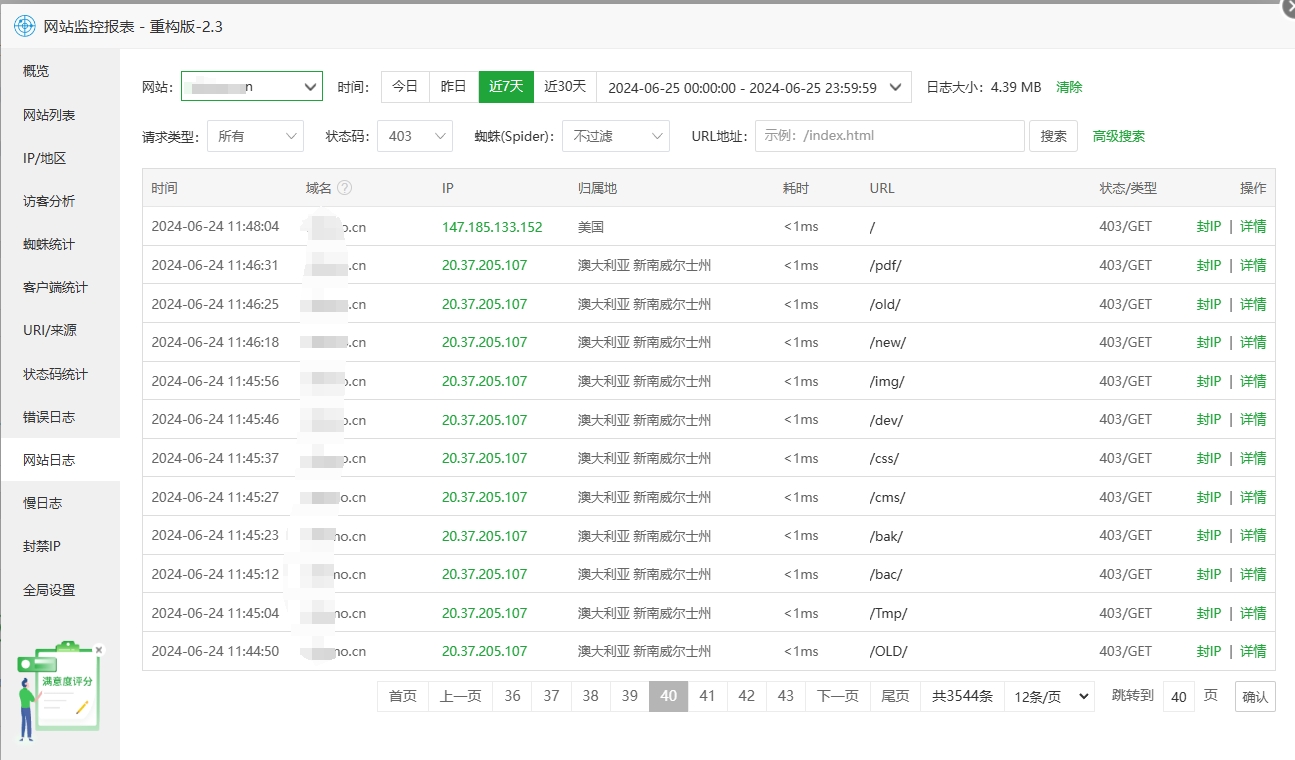Click 清除 to clear logs

tap(1069, 87)
